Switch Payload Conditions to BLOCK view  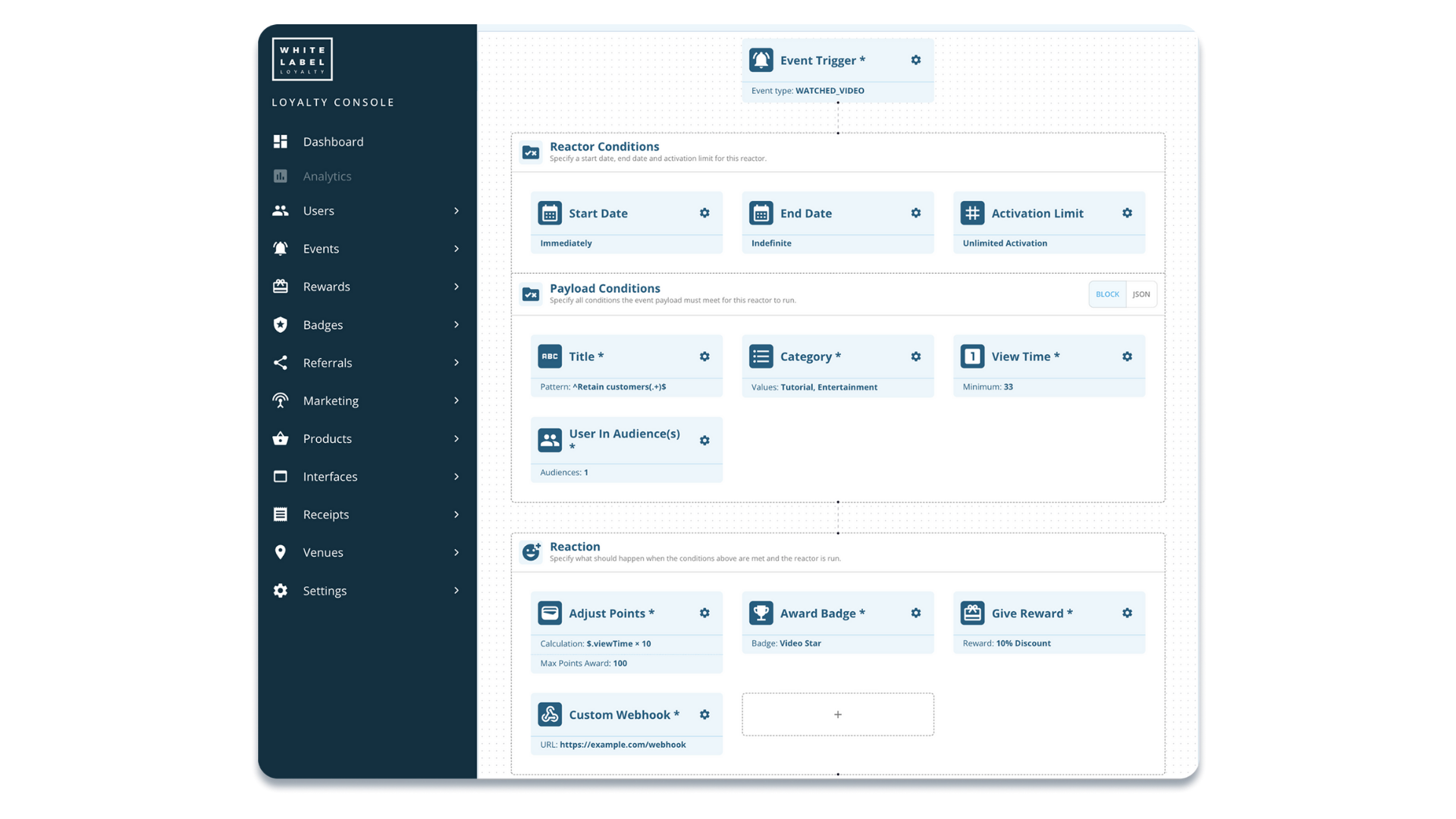pyautogui.click(x=1106, y=294)
